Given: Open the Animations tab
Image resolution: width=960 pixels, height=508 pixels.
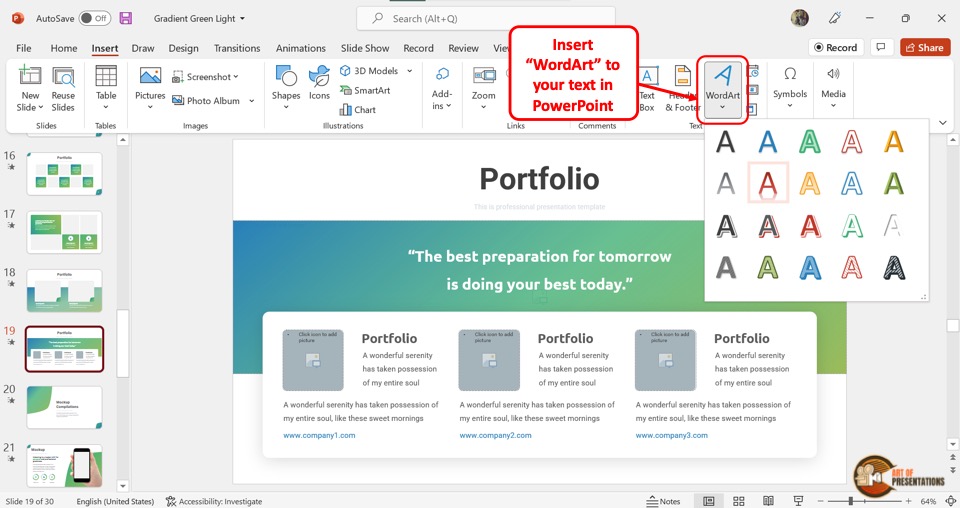Looking at the screenshot, I should click(x=301, y=48).
